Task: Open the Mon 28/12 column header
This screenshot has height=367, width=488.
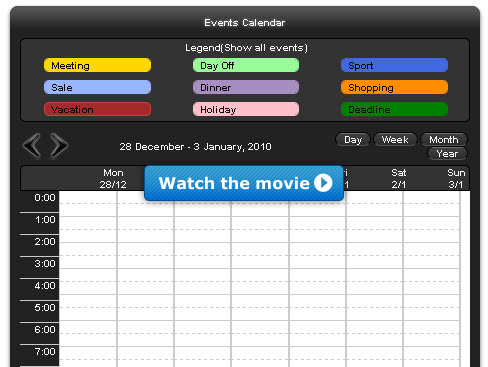Action: pyautogui.click(x=113, y=179)
